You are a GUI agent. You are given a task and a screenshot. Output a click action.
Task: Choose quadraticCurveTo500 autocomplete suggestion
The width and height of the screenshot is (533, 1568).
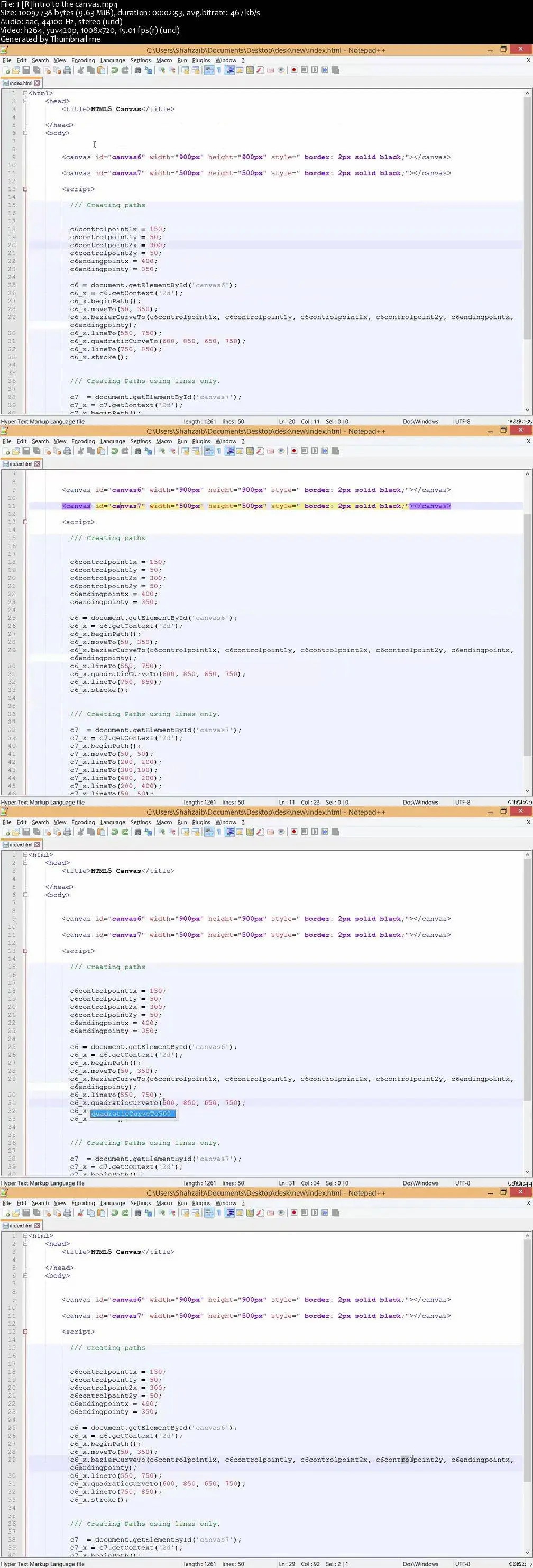133,1113
